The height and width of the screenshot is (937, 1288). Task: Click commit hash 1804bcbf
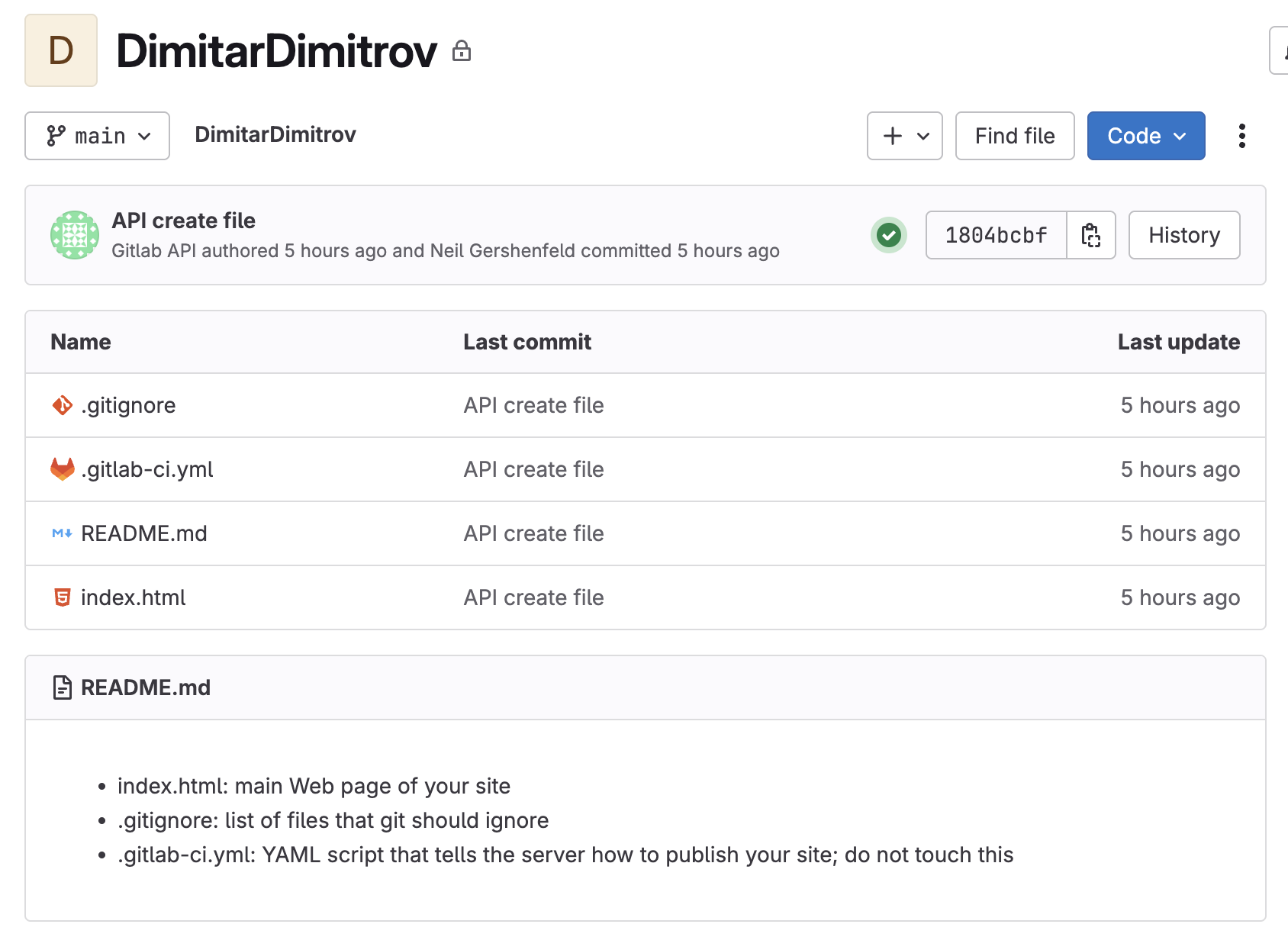[996, 235]
